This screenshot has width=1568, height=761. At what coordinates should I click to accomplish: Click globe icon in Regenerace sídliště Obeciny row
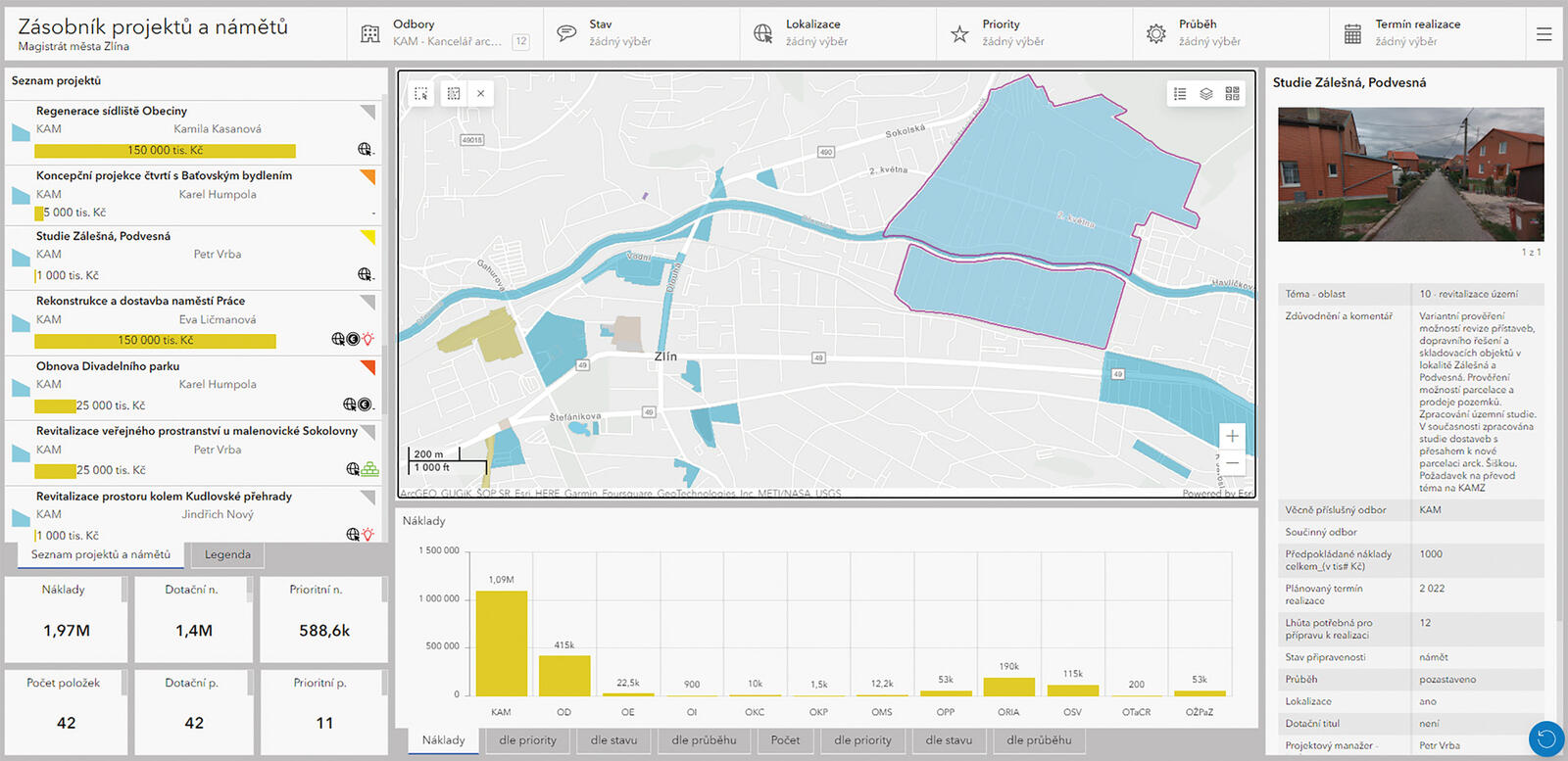click(x=365, y=150)
